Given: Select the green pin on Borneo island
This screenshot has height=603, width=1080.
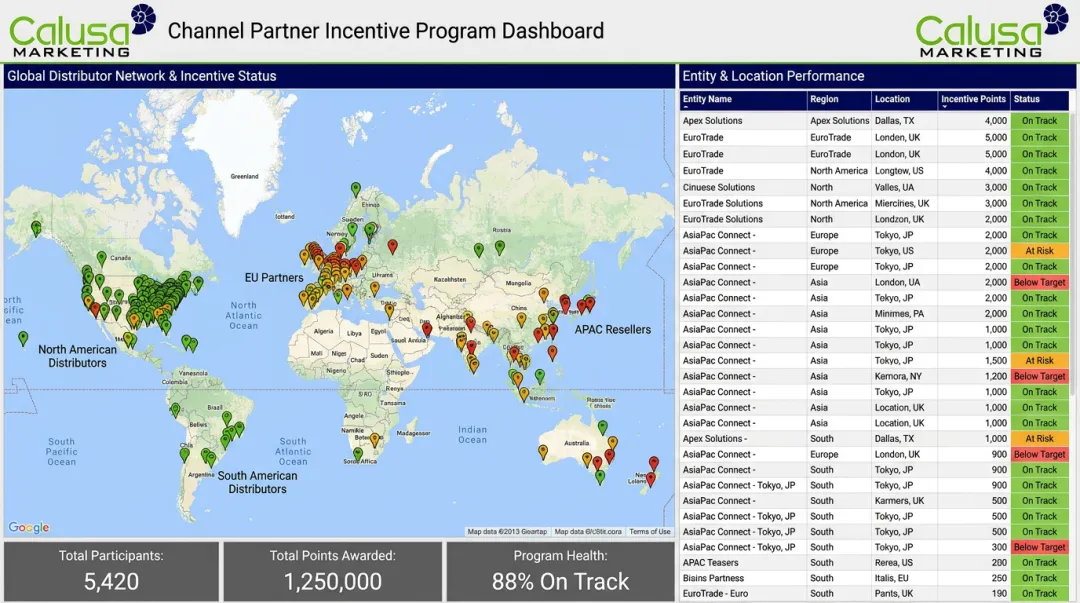Looking at the screenshot, I should (x=540, y=376).
